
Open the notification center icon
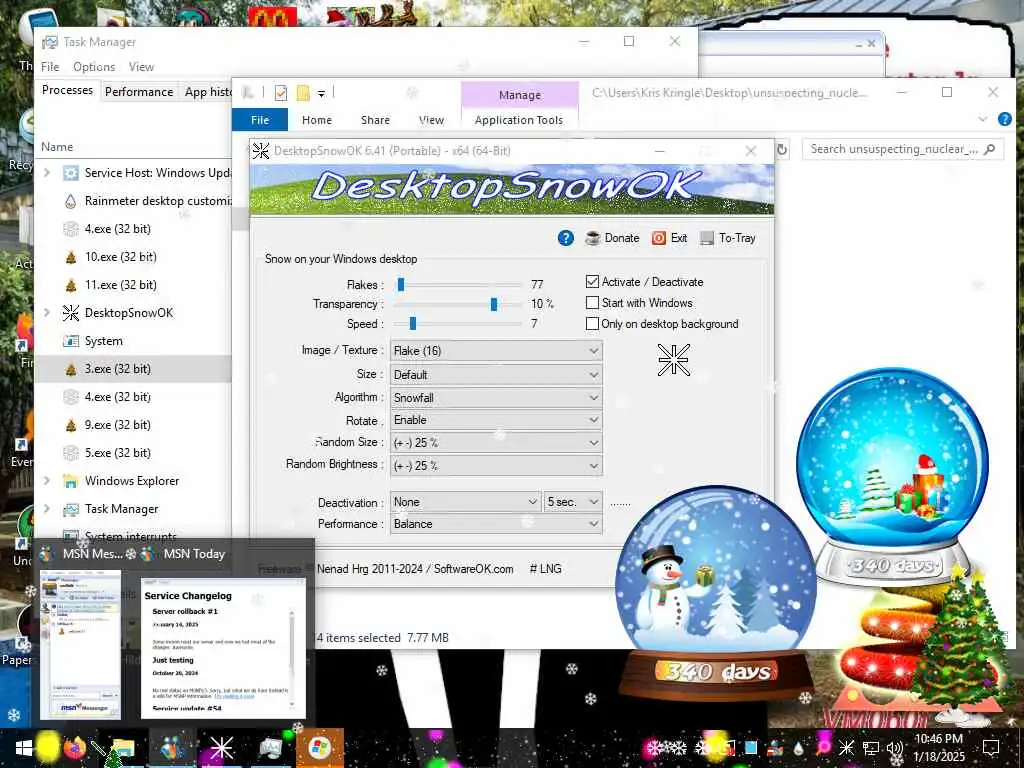coord(991,748)
